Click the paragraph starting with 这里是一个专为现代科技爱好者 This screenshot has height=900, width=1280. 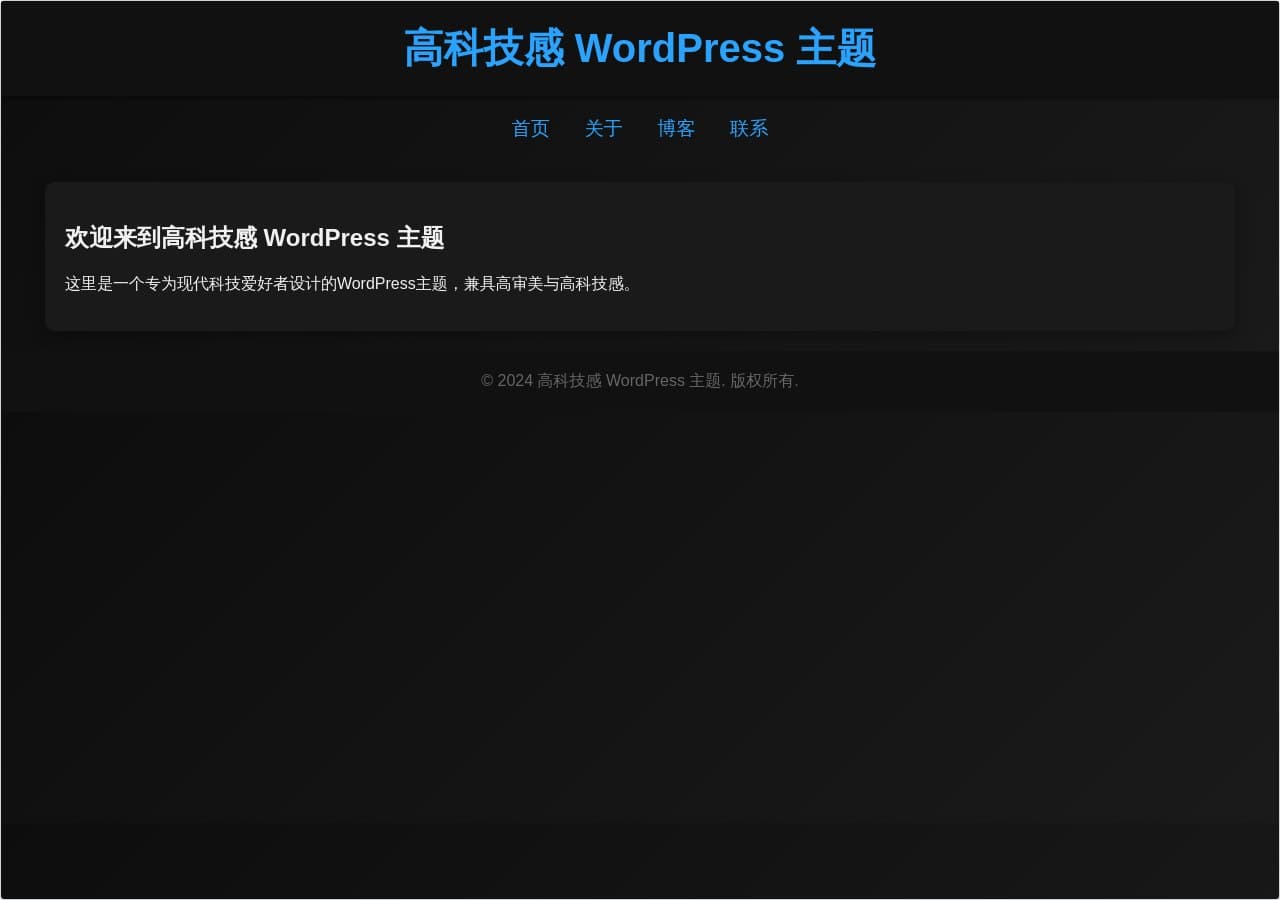pyautogui.click(x=351, y=284)
